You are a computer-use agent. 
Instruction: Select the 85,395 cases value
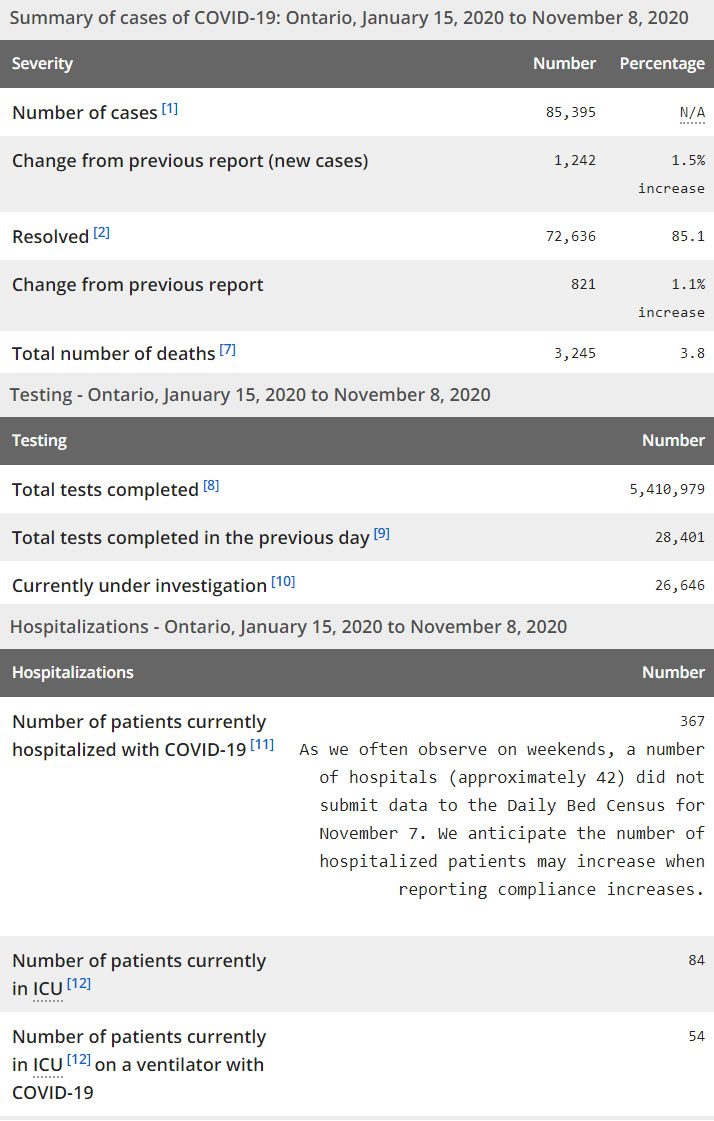coord(570,112)
